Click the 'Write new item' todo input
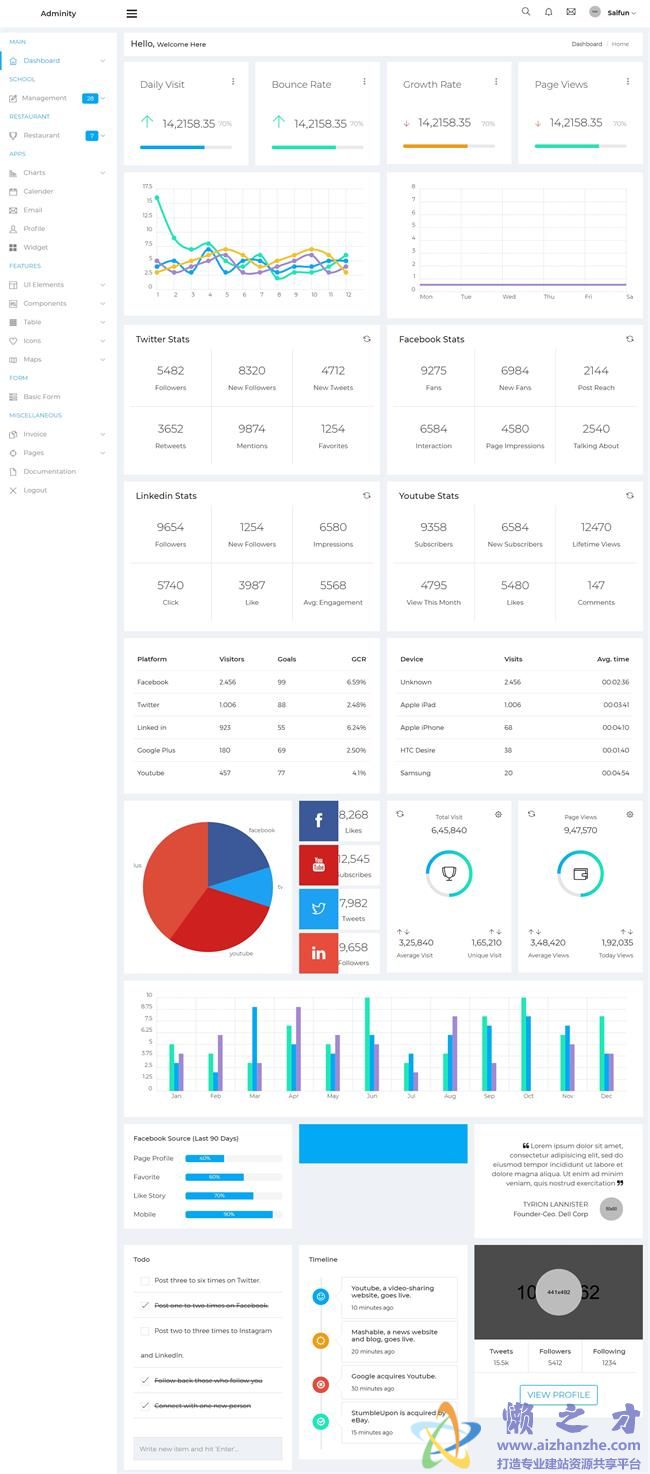Image resolution: width=650 pixels, height=1474 pixels. [208, 1448]
